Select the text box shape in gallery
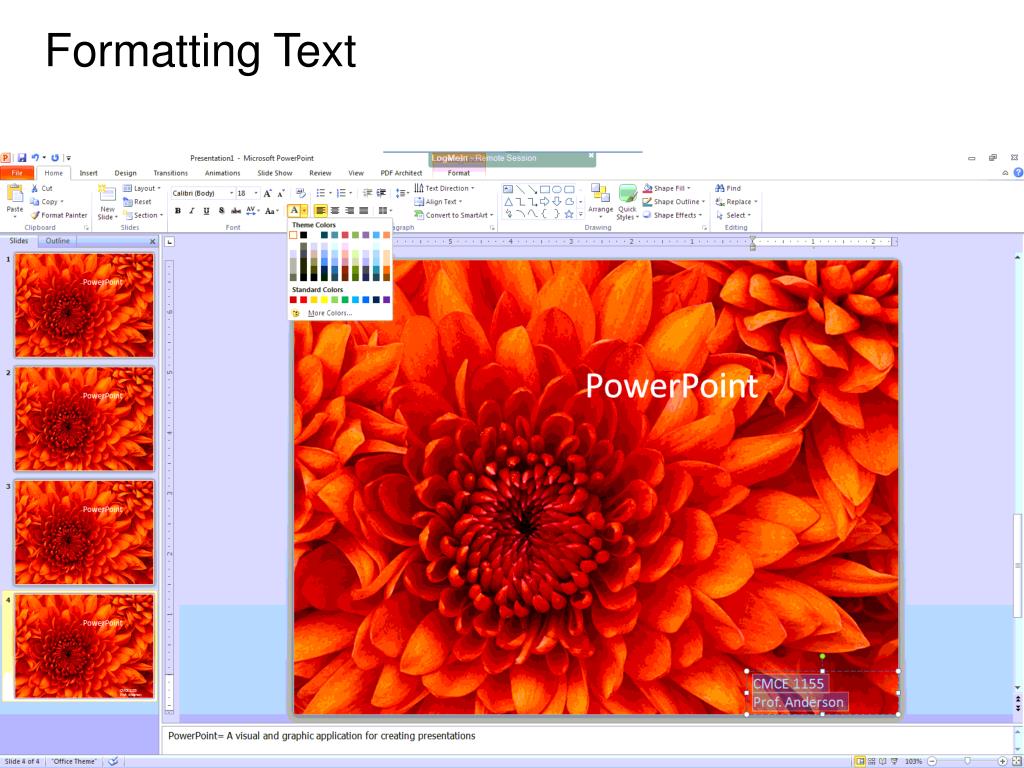The width and height of the screenshot is (1024, 768). pos(508,189)
